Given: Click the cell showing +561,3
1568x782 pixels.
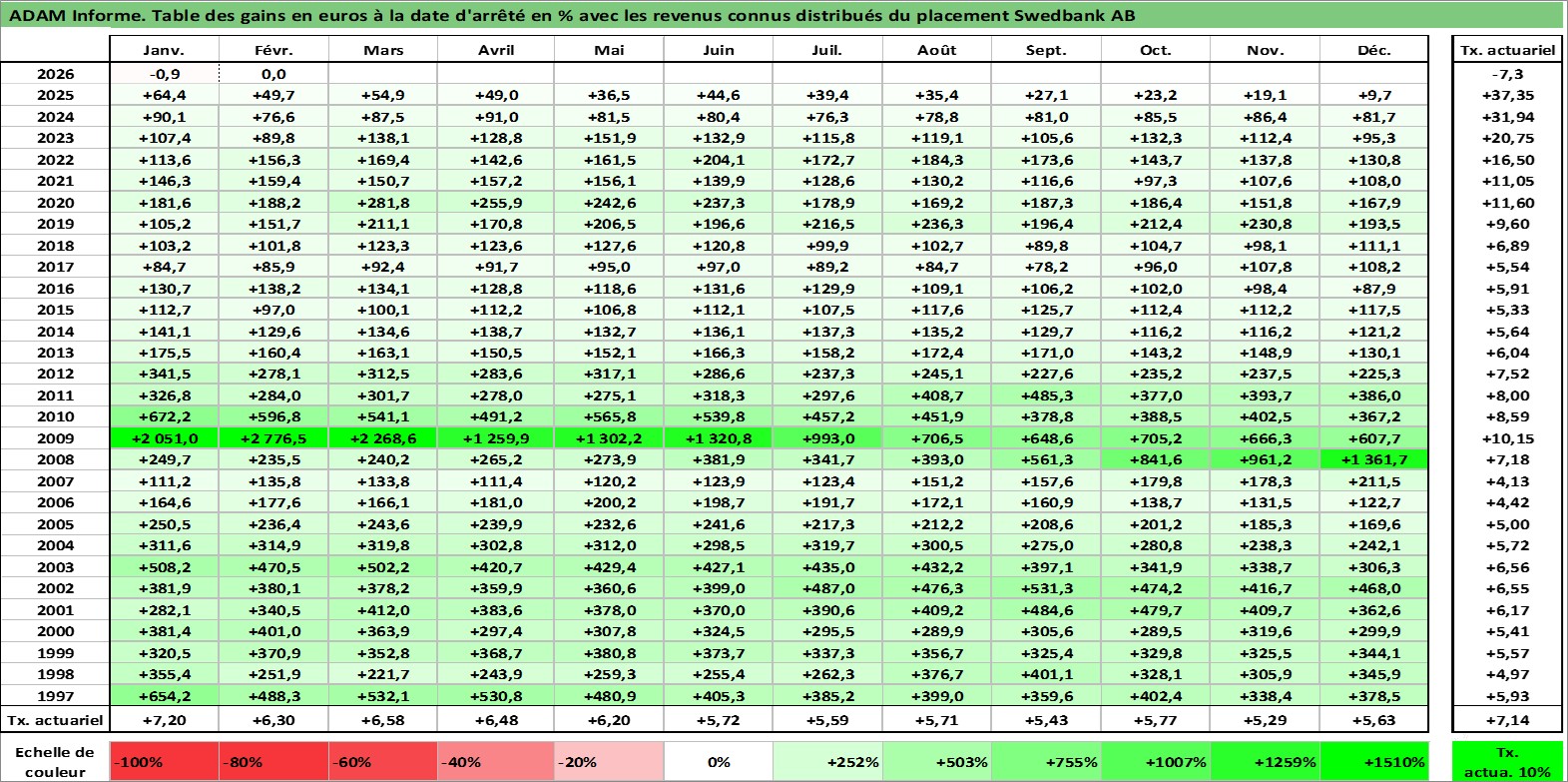Looking at the screenshot, I should [1046, 459].
